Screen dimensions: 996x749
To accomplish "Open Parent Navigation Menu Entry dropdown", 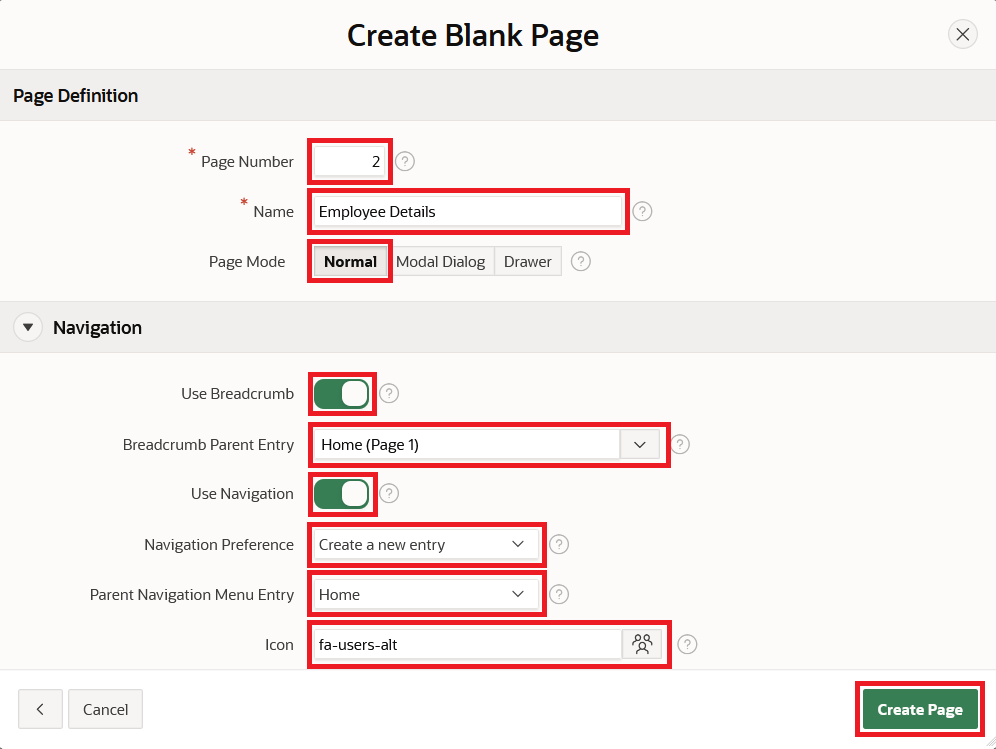I will [426, 595].
